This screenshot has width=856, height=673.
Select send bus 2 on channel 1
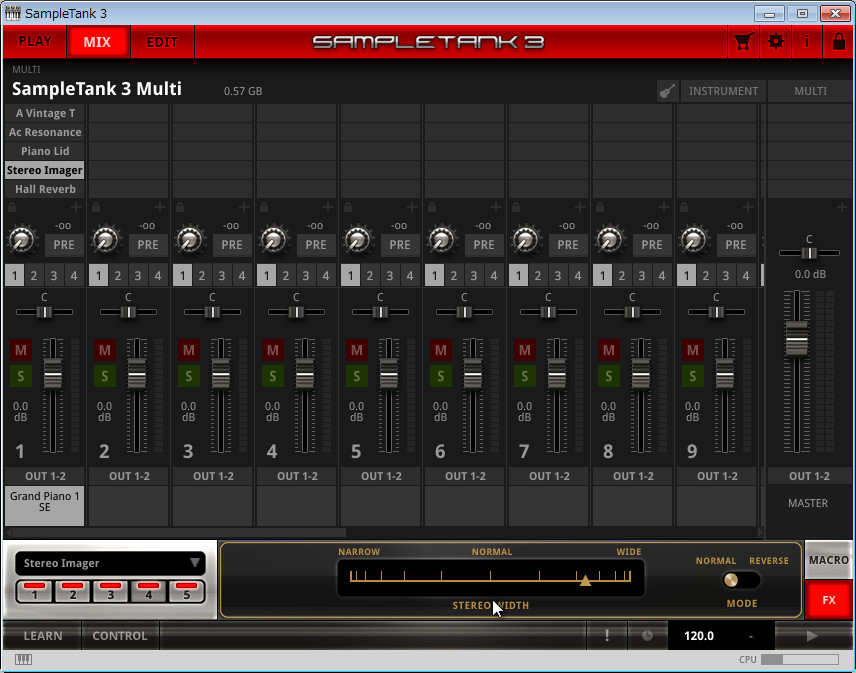point(34,276)
